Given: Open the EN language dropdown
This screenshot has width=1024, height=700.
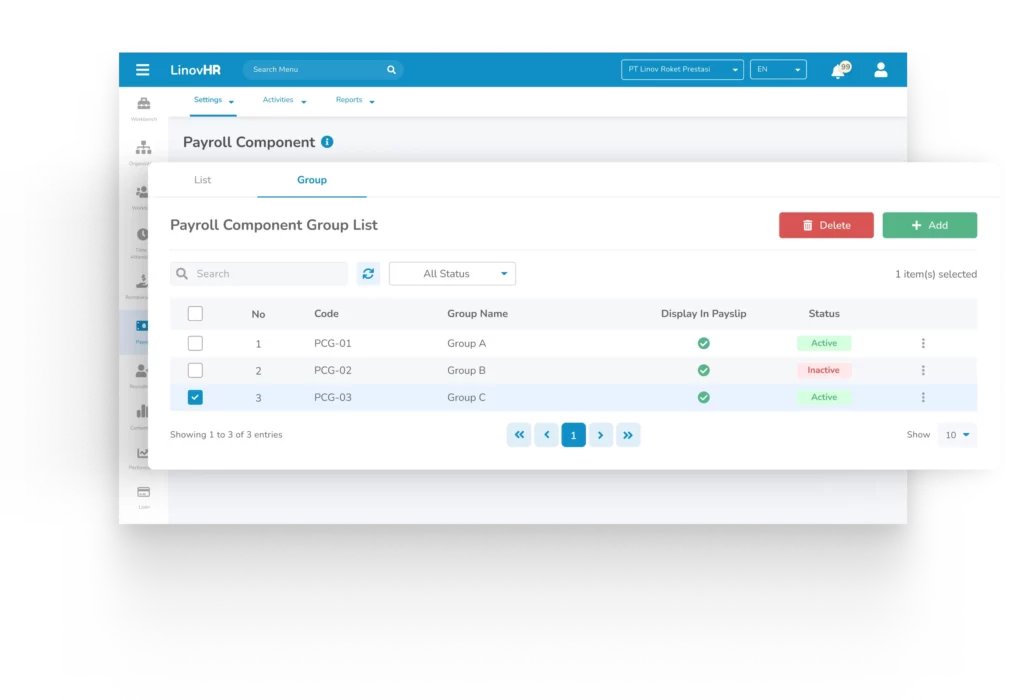Looking at the screenshot, I should (778, 69).
